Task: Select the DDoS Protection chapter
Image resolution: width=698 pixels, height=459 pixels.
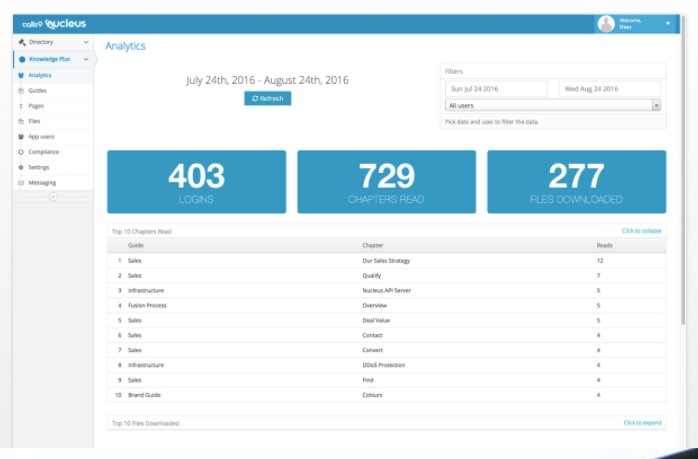Action: tap(384, 365)
